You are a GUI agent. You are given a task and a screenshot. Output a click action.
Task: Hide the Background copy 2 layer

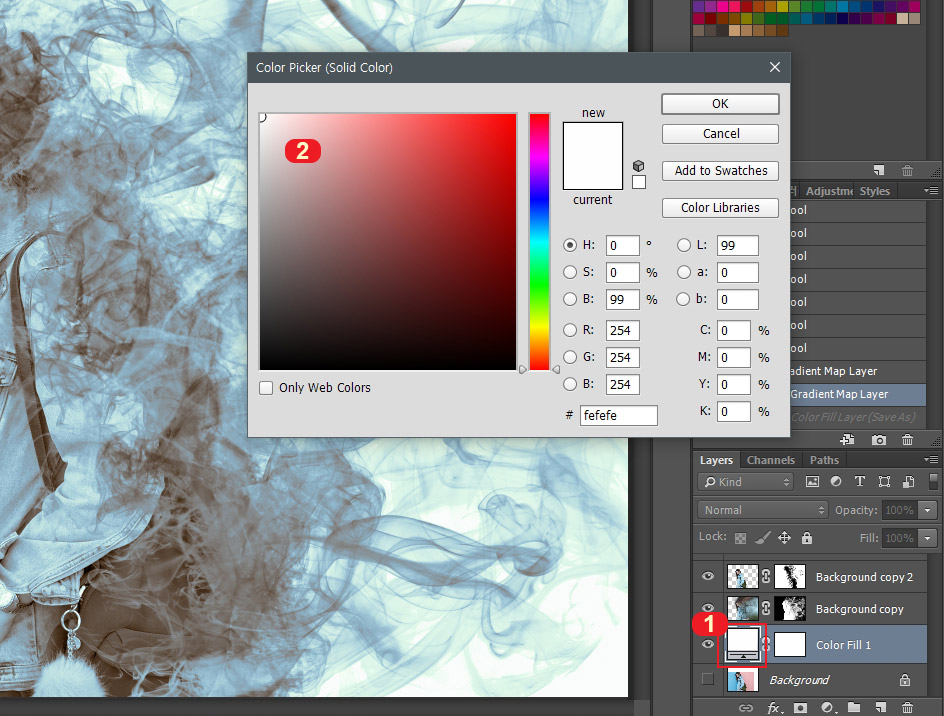(708, 576)
